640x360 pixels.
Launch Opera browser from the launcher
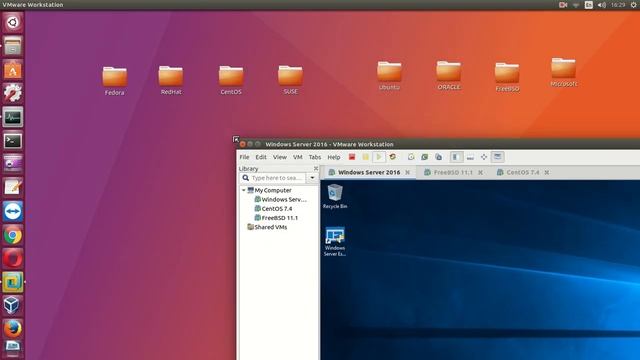pos(13,258)
